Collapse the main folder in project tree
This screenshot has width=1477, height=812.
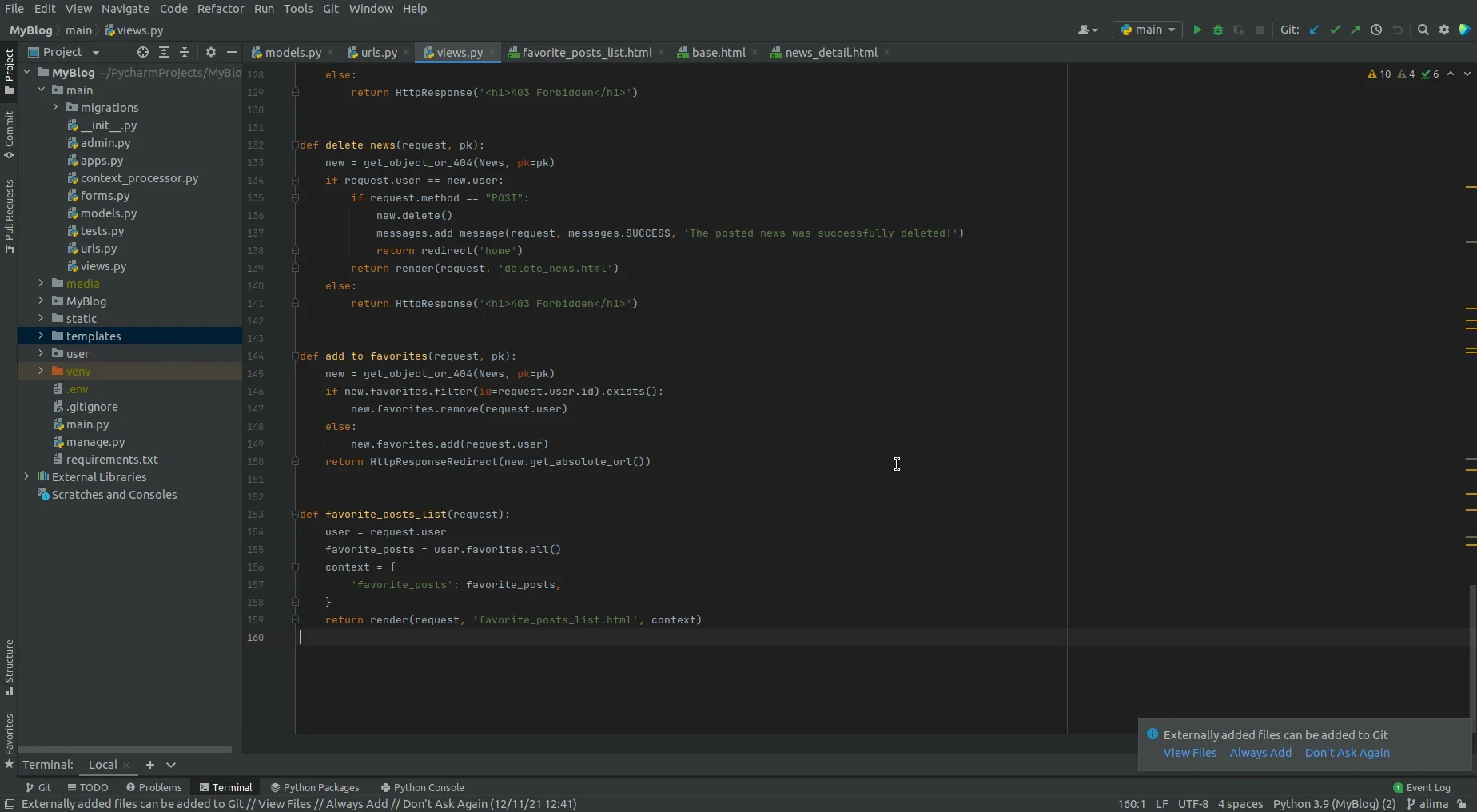[x=41, y=90]
